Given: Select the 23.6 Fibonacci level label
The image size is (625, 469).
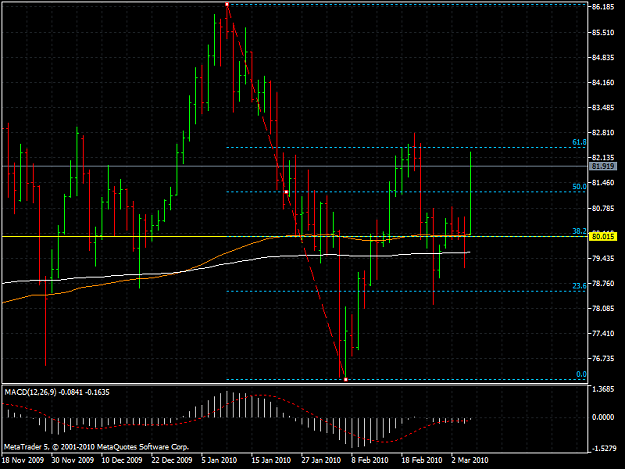Looking at the screenshot, I should click(x=579, y=286).
